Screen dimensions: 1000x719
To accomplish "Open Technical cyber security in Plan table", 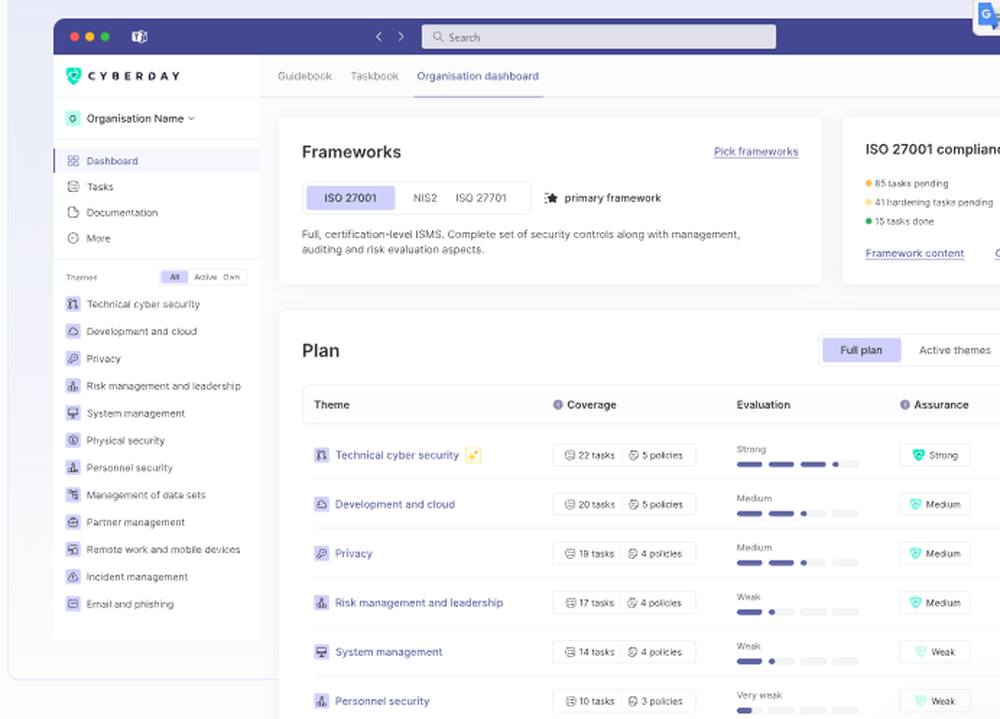I will (397, 455).
